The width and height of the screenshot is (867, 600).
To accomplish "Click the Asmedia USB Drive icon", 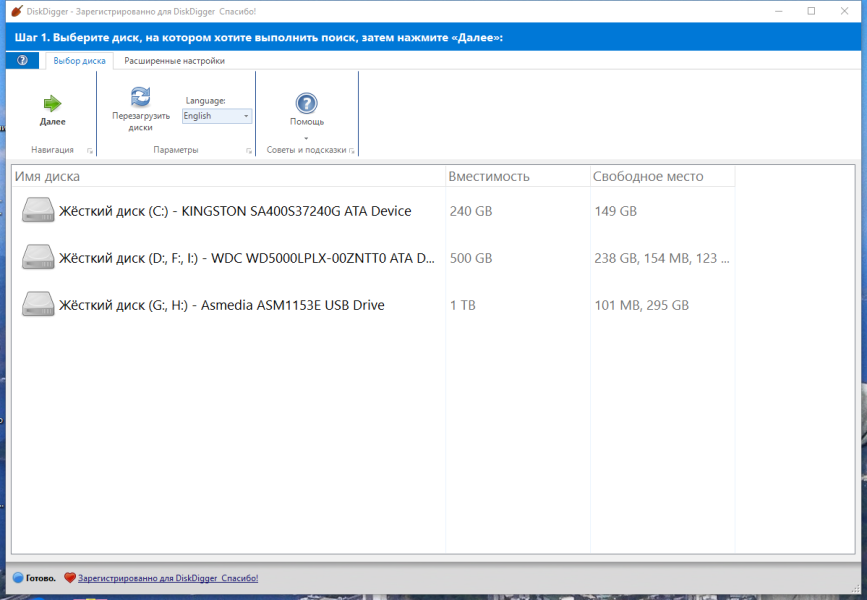I will [38, 305].
